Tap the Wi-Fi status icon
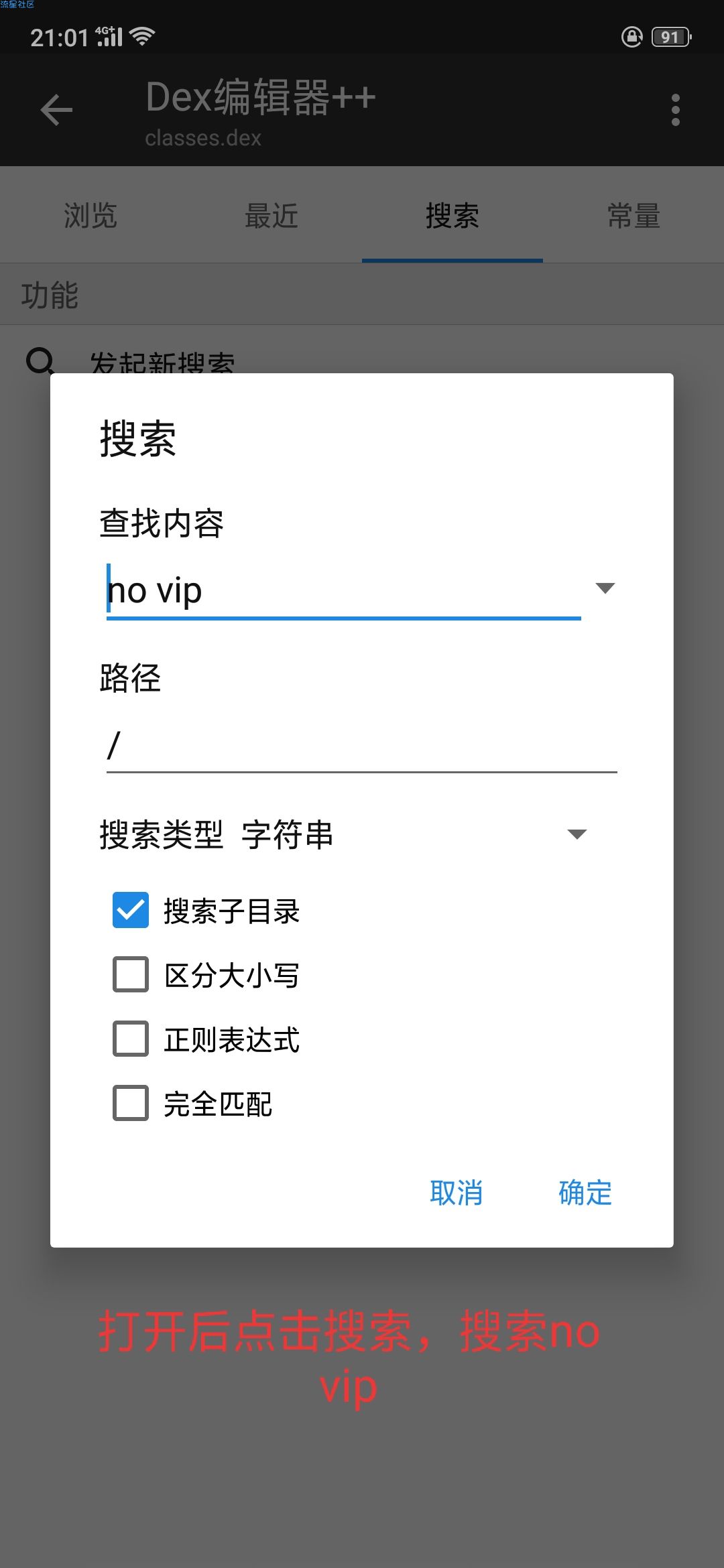The image size is (724, 1568). (x=143, y=36)
